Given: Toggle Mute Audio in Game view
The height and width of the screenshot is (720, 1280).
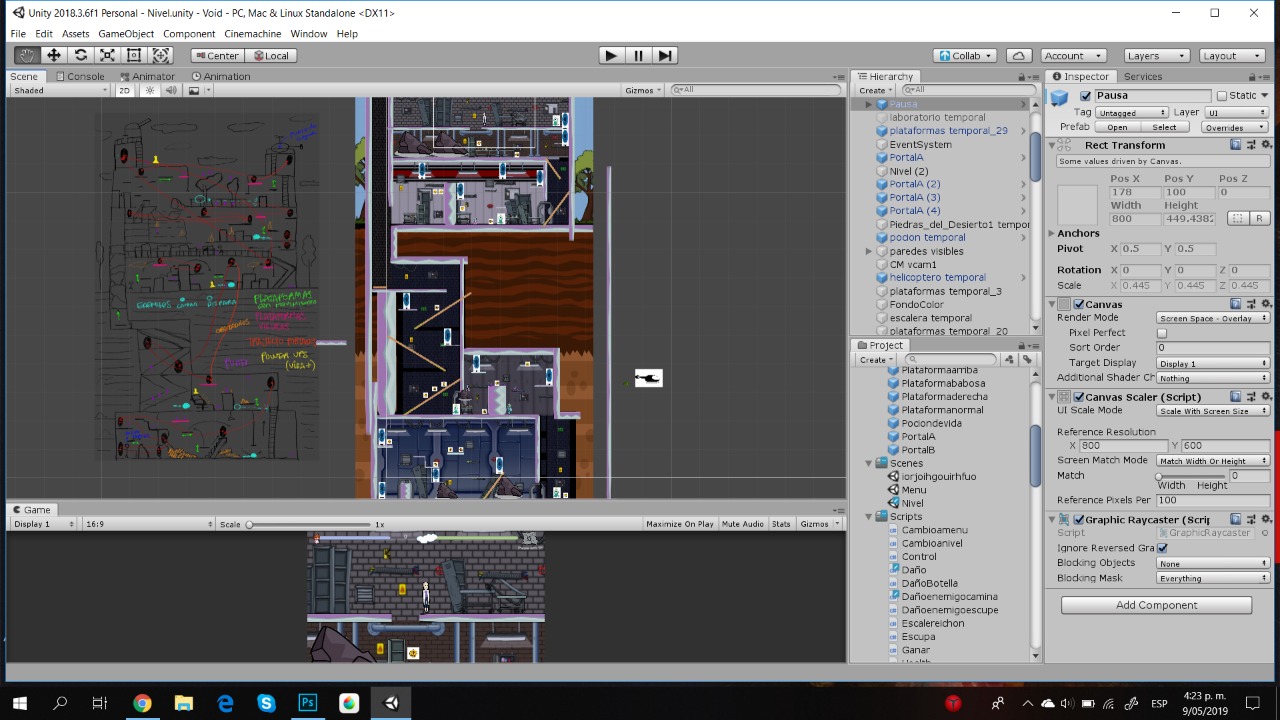Looking at the screenshot, I should 742,524.
